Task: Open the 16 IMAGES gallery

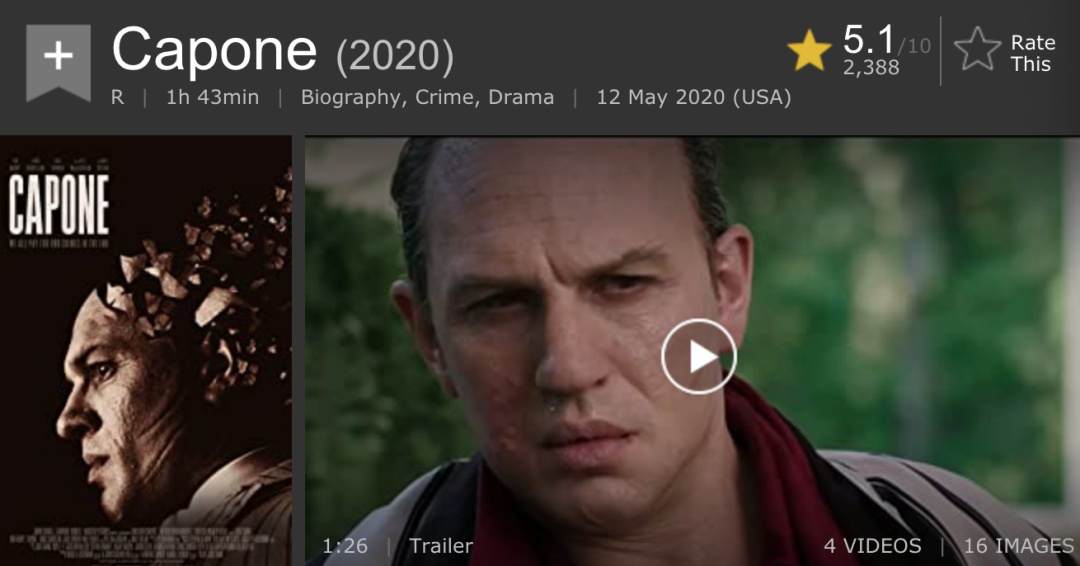Action: (1019, 546)
